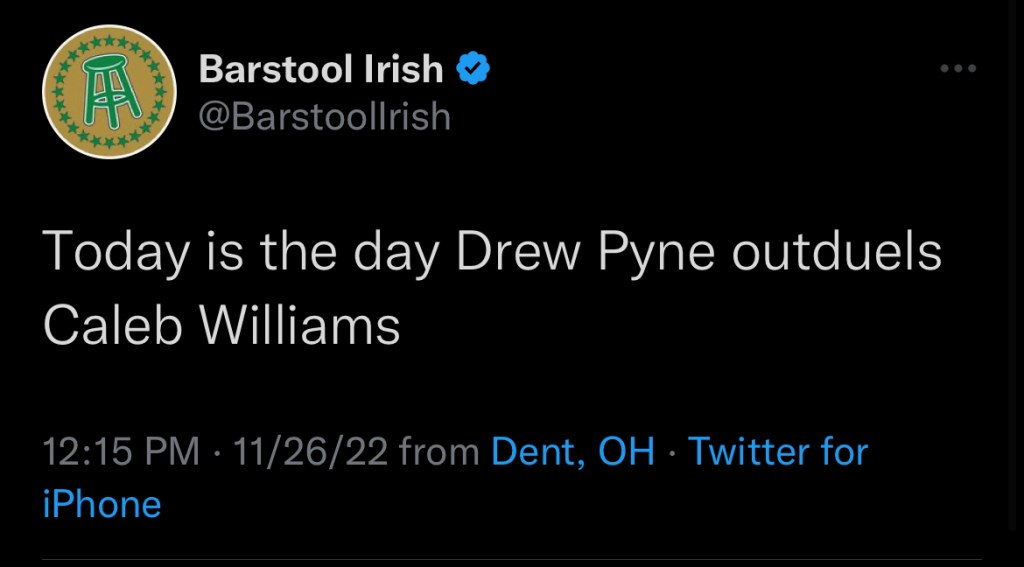Click the word from before the location
The image size is (1024, 567).
[439, 452]
